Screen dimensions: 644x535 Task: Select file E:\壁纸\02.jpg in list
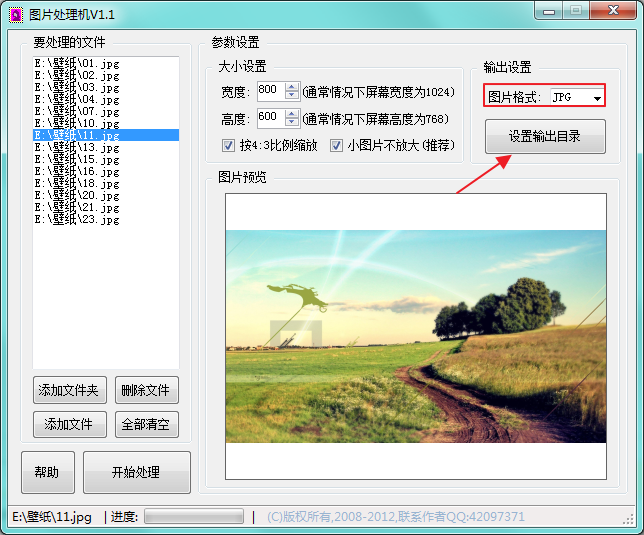[x=106, y=75]
